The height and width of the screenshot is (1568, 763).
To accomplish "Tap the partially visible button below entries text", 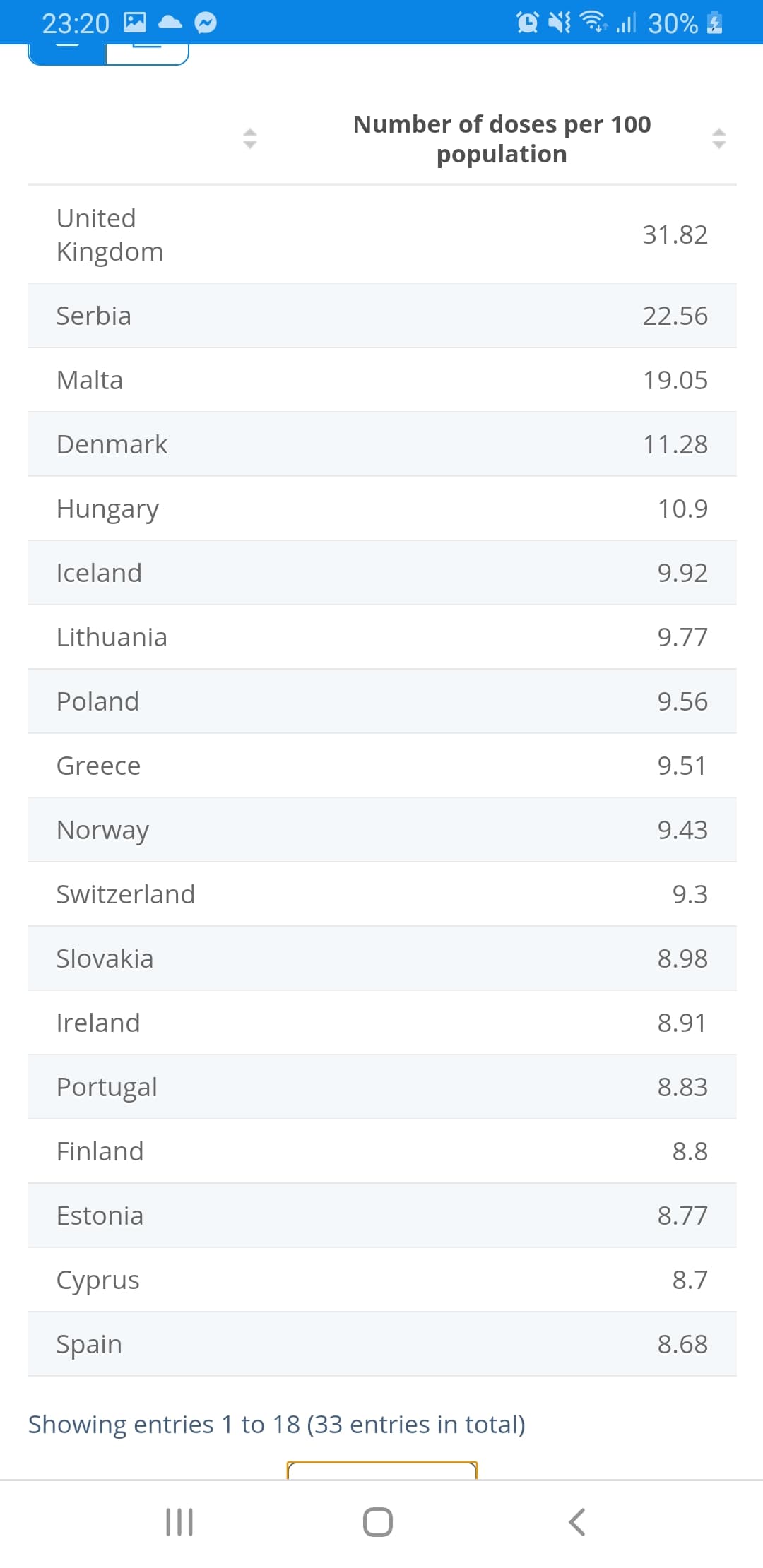I will [382, 1470].
